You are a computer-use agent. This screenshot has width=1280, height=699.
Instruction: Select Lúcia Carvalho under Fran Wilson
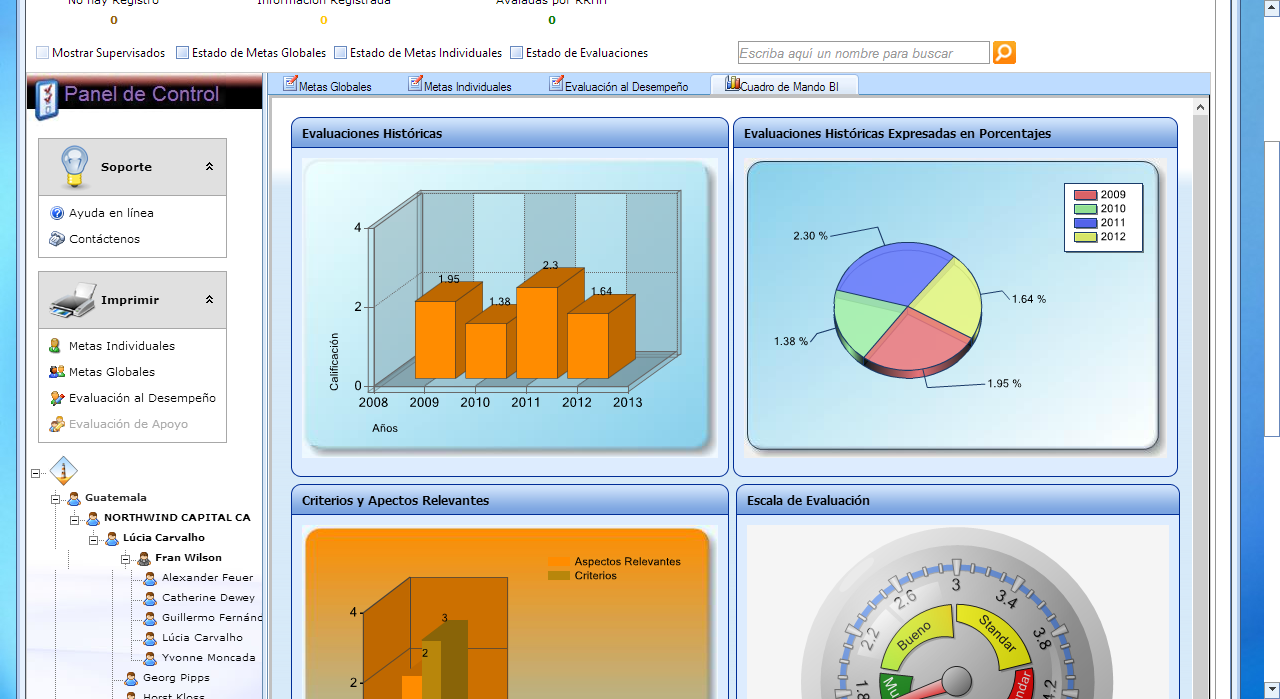202,638
